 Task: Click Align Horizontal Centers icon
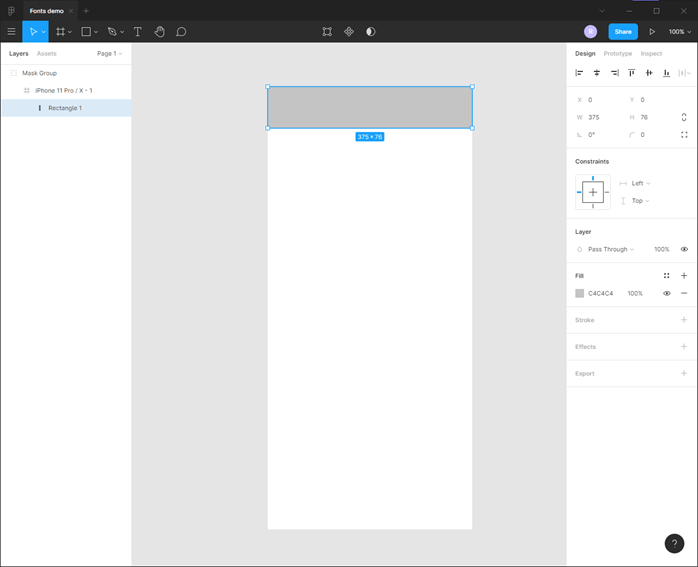tap(597, 73)
